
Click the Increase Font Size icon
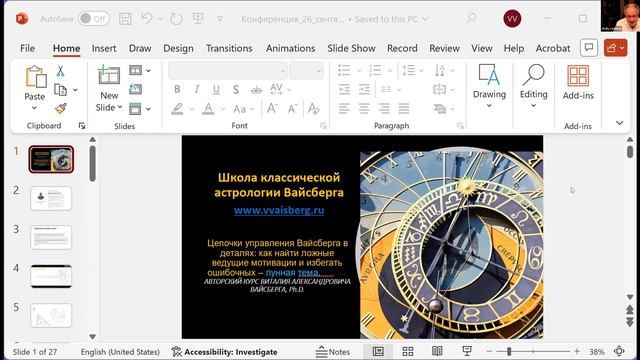click(272, 109)
